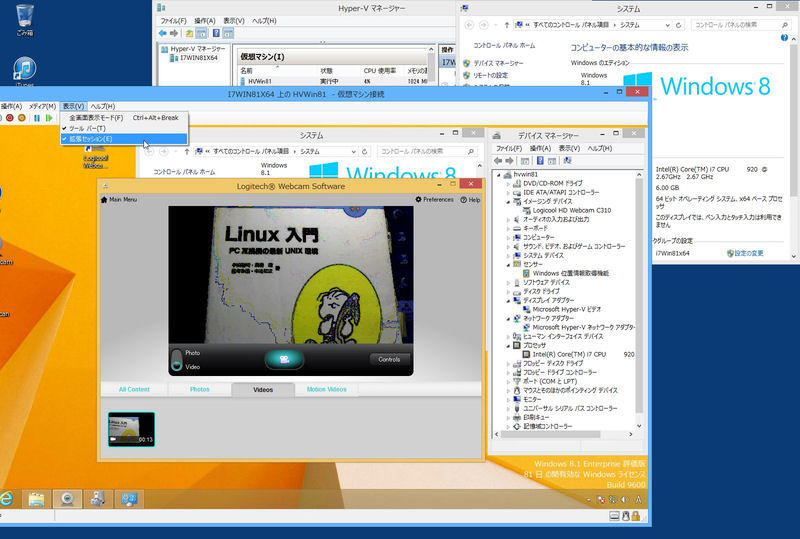Open the 00:13 recorded video thumbnail
This screenshot has width=800, height=539.
click(131, 429)
